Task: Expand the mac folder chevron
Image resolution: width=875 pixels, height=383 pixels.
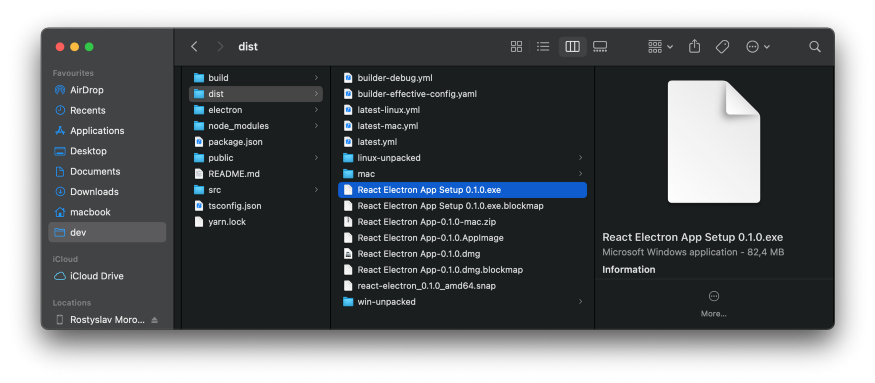Action: point(580,174)
